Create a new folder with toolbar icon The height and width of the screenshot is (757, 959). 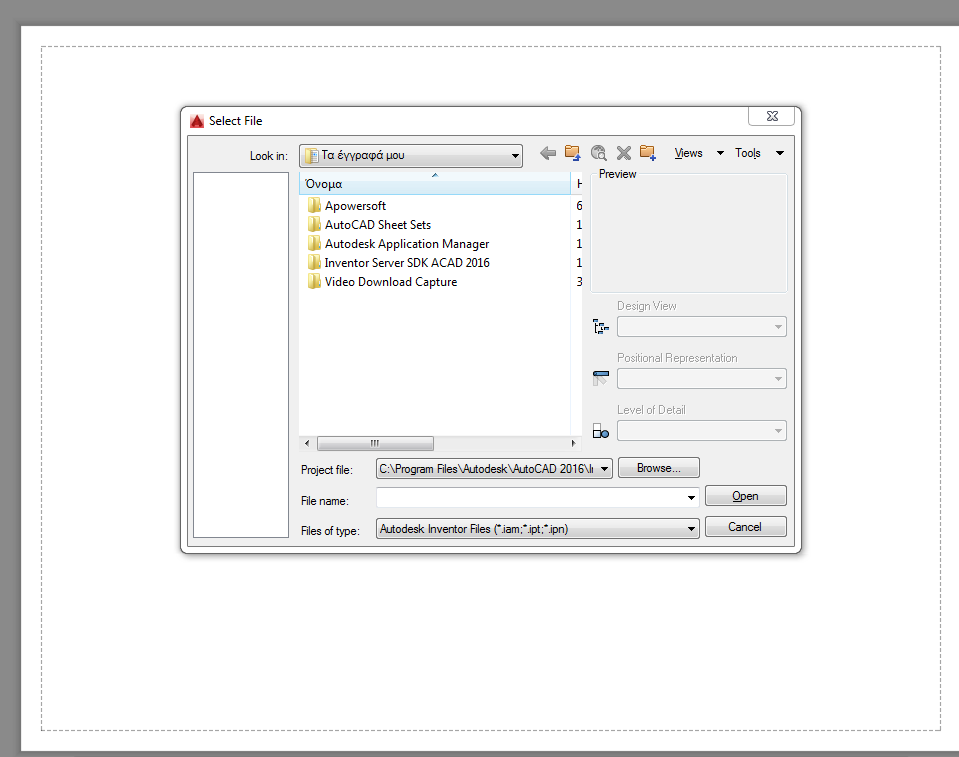point(648,153)
